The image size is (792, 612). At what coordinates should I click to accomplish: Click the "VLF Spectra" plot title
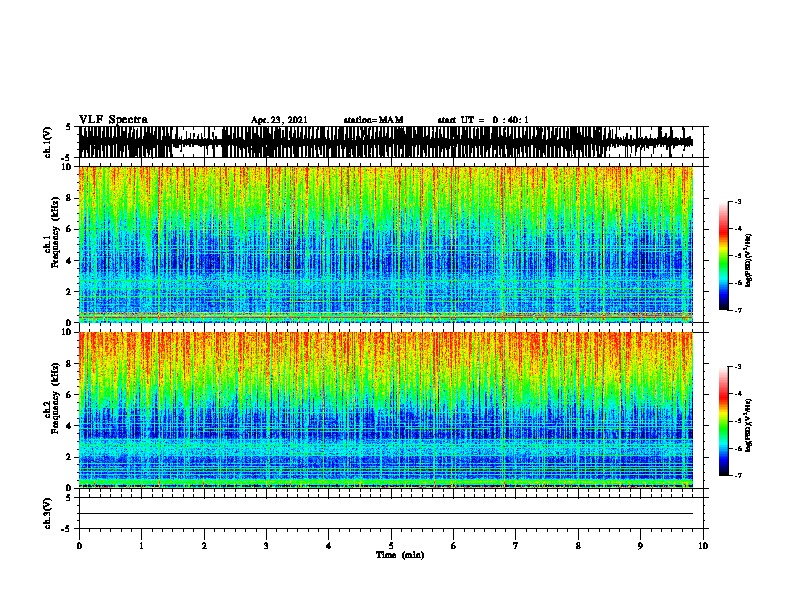pos(113,119)
